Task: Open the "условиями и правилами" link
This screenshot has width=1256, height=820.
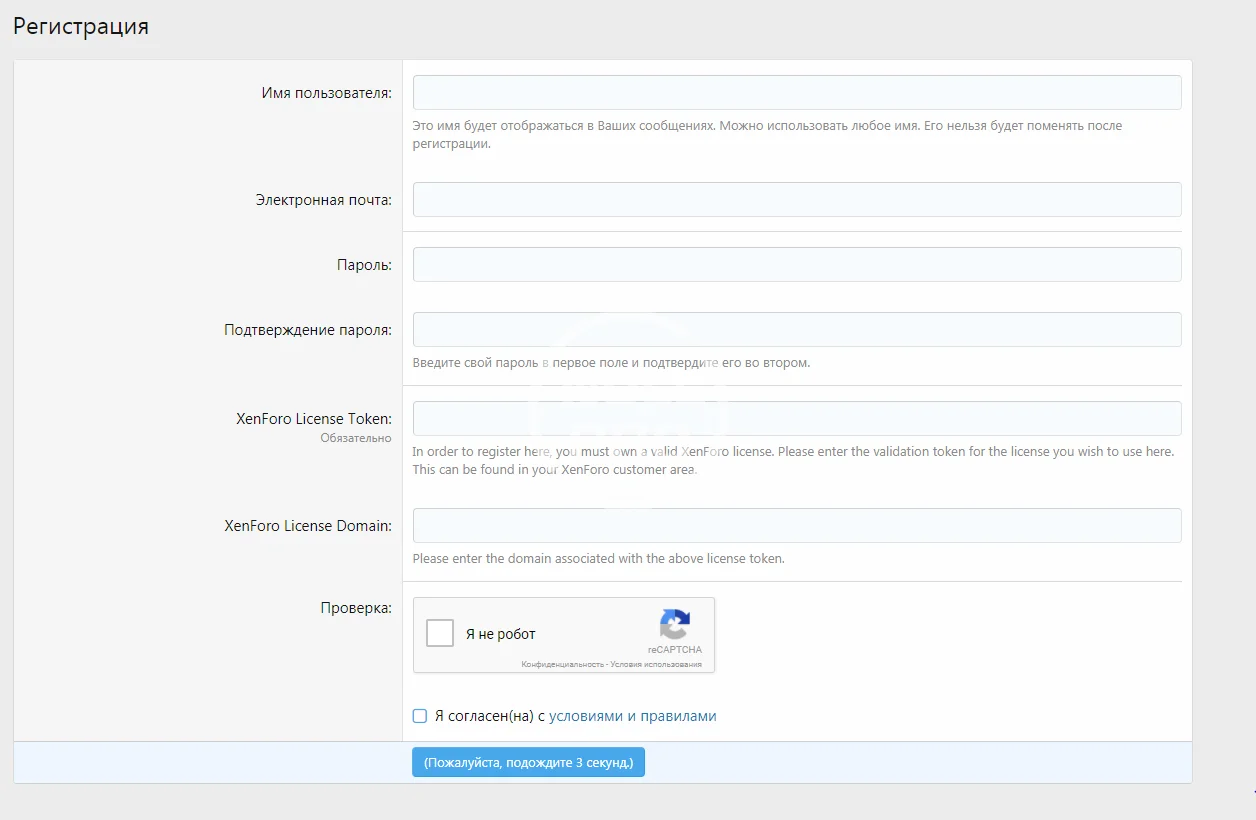Action: [x=632, y=716]
